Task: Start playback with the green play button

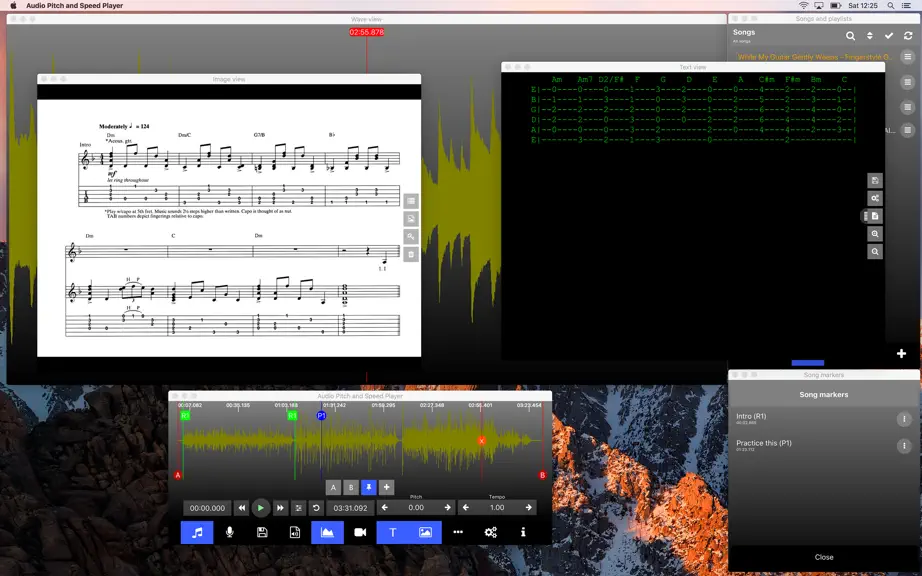Action: [x=260, y=508]
